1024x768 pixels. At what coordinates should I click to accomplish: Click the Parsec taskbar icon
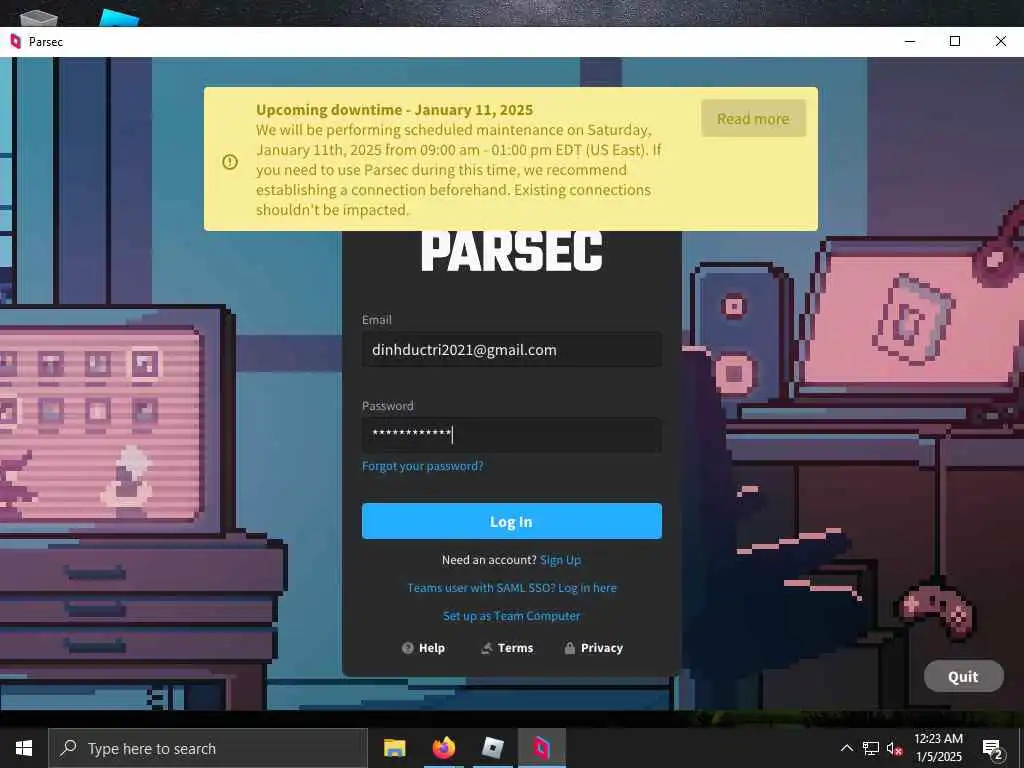541,748
